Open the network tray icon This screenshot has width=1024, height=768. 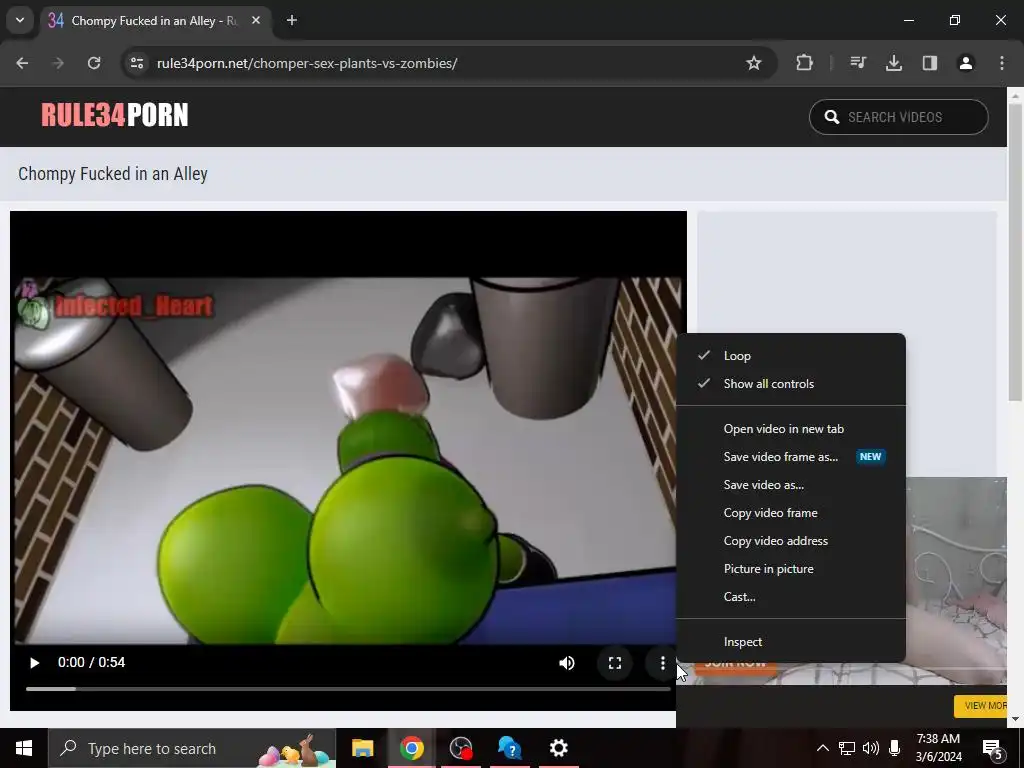(847, 748)
